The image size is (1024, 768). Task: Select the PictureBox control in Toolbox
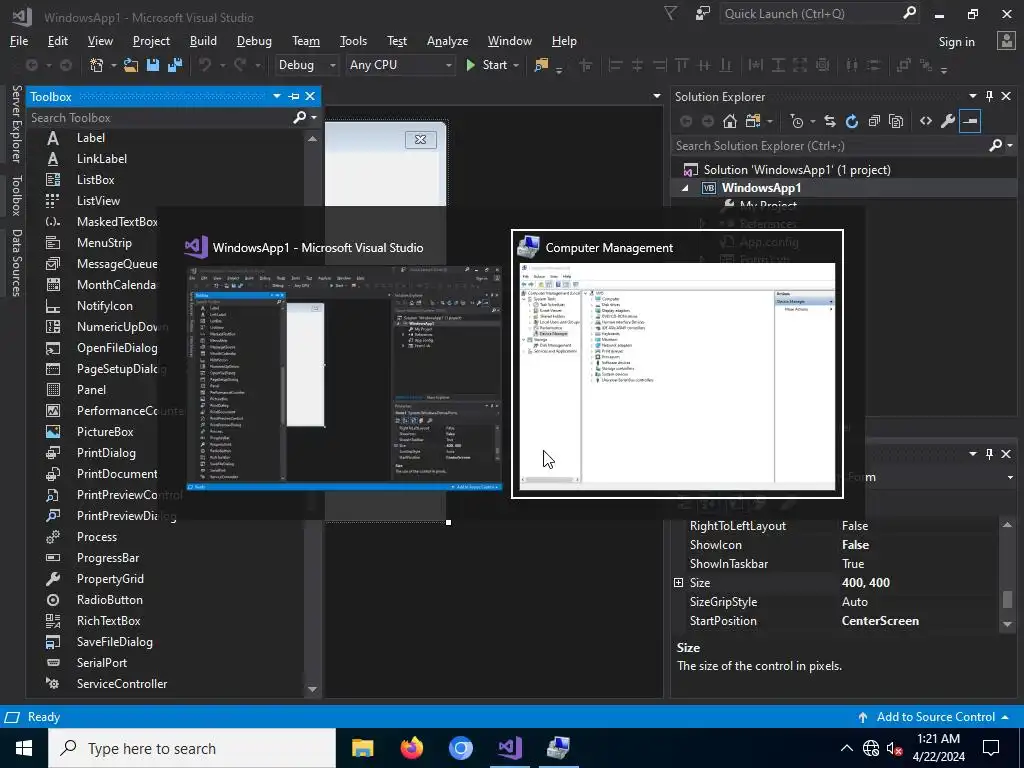105,432
